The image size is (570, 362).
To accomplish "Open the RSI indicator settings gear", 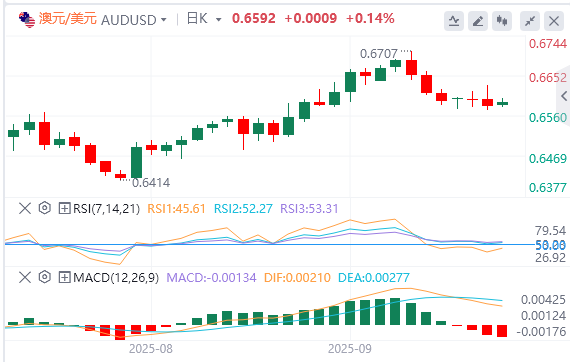I will [45, 208].
